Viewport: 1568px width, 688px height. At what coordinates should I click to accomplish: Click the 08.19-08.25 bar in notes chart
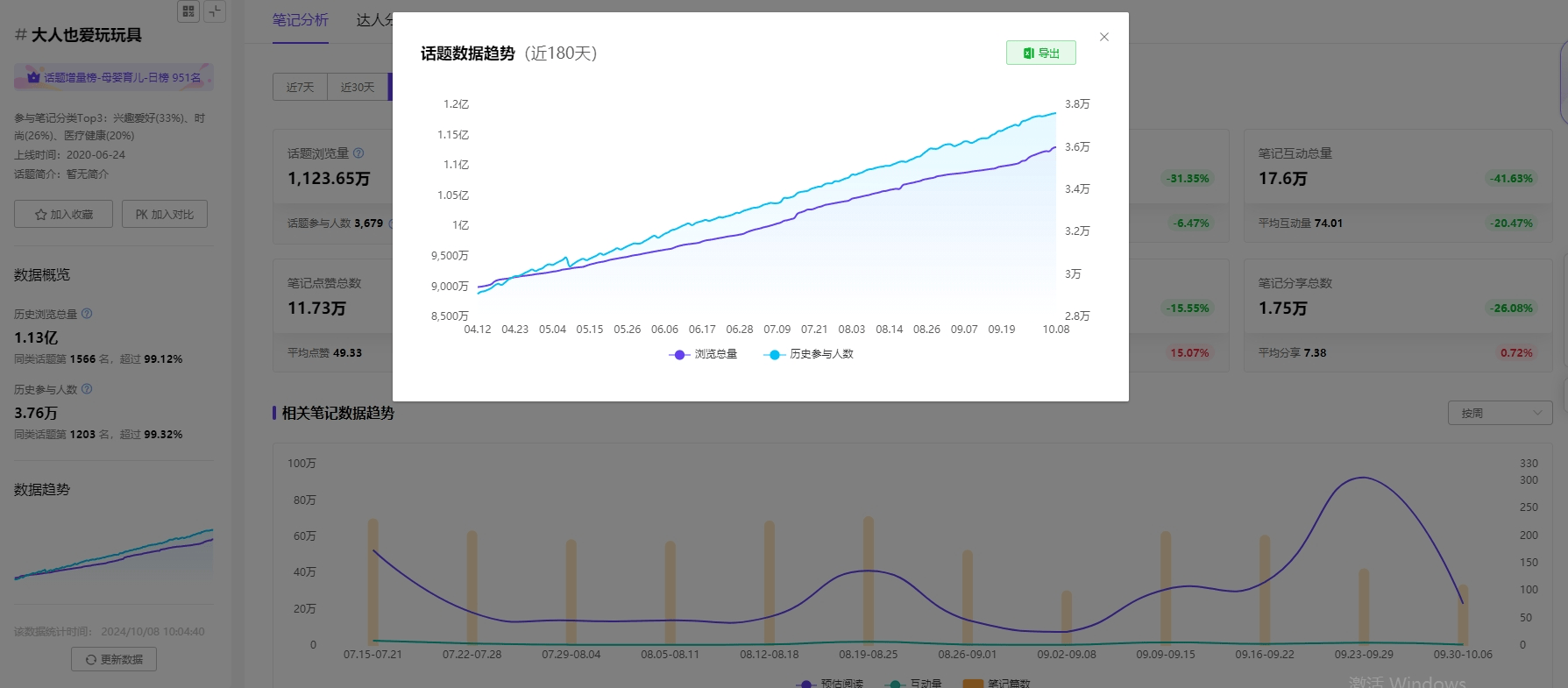869,580
